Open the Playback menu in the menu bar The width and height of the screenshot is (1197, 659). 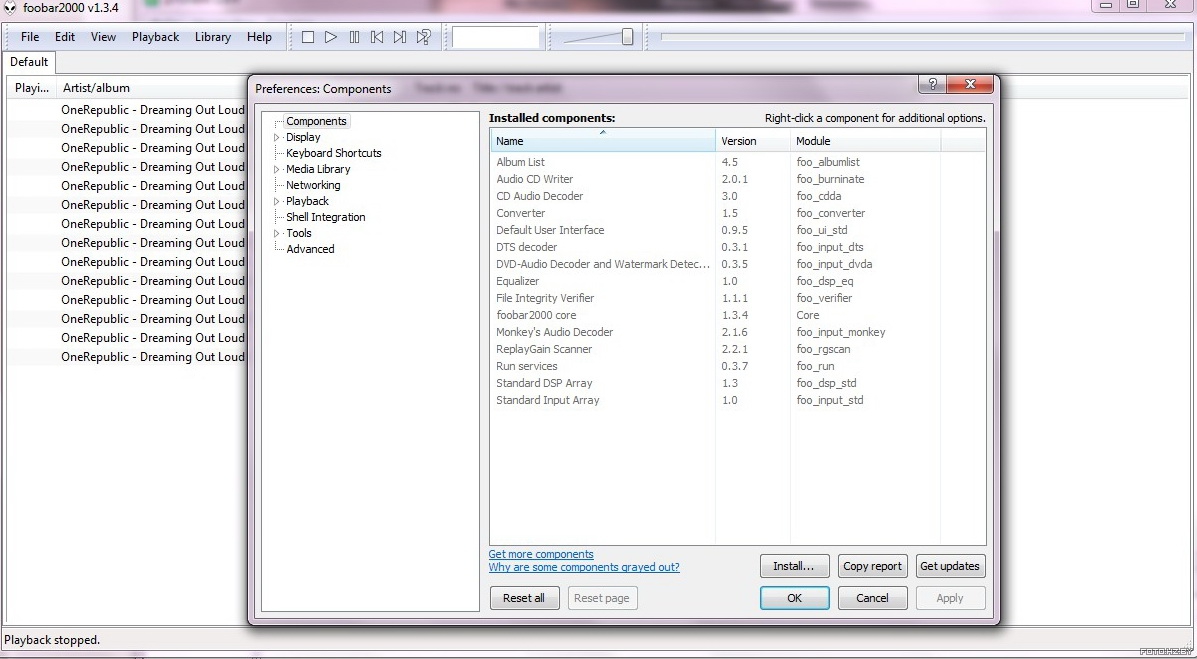155,37
